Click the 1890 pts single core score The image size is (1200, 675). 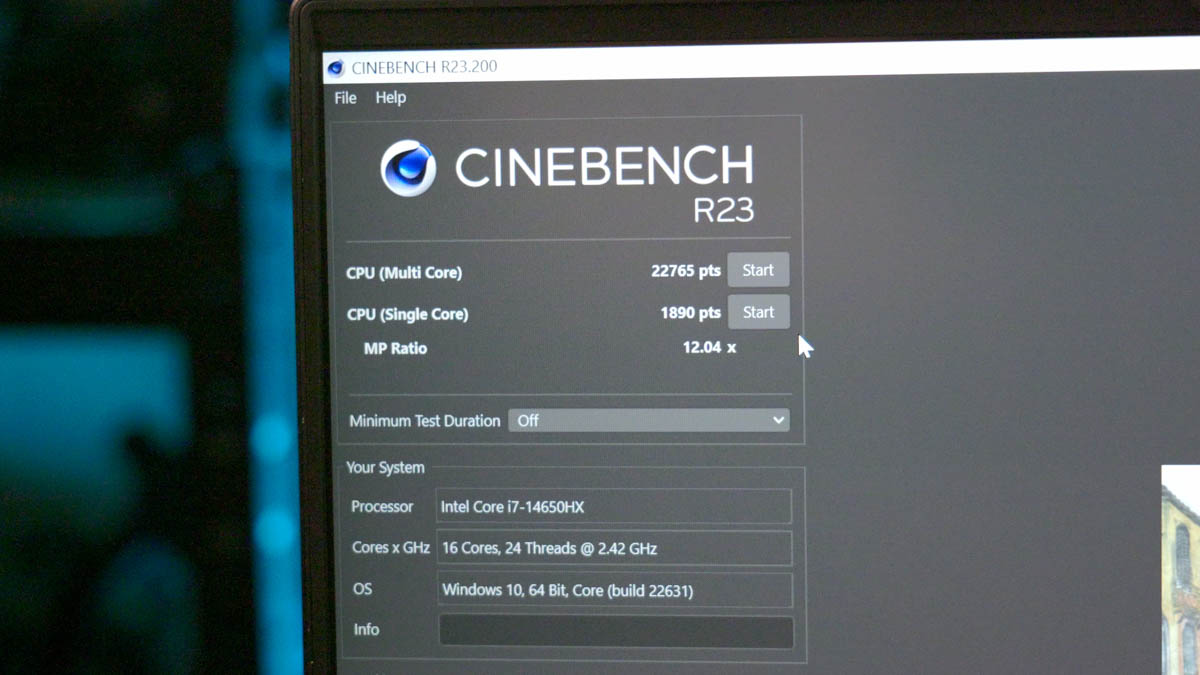pos(690,313)
